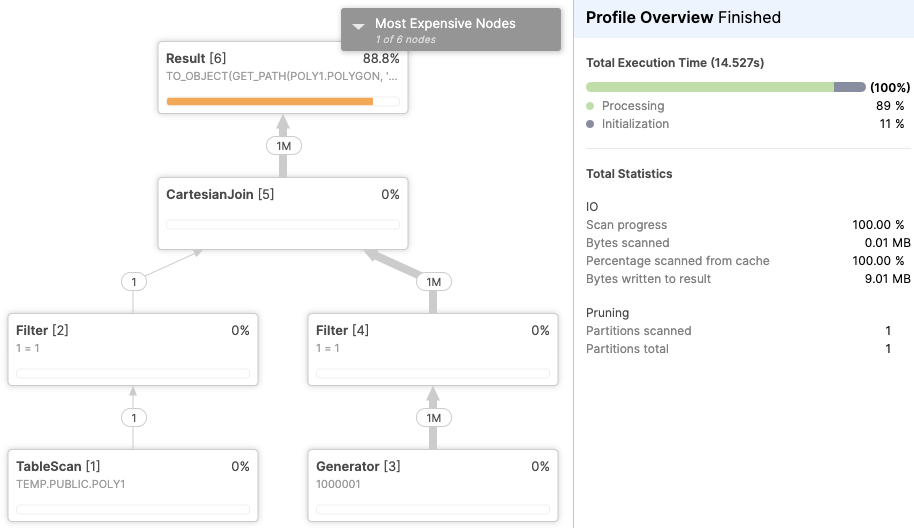Click the green Total Execution Time bar

click(x=710, y=87)
